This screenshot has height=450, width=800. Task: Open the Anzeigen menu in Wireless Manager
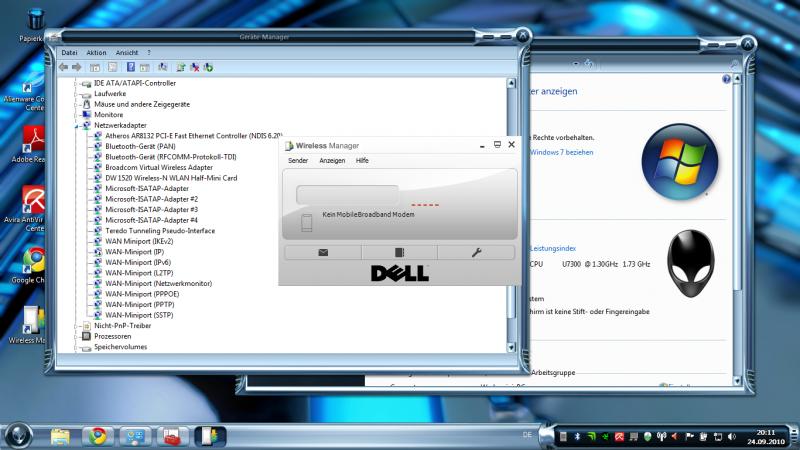332,160
